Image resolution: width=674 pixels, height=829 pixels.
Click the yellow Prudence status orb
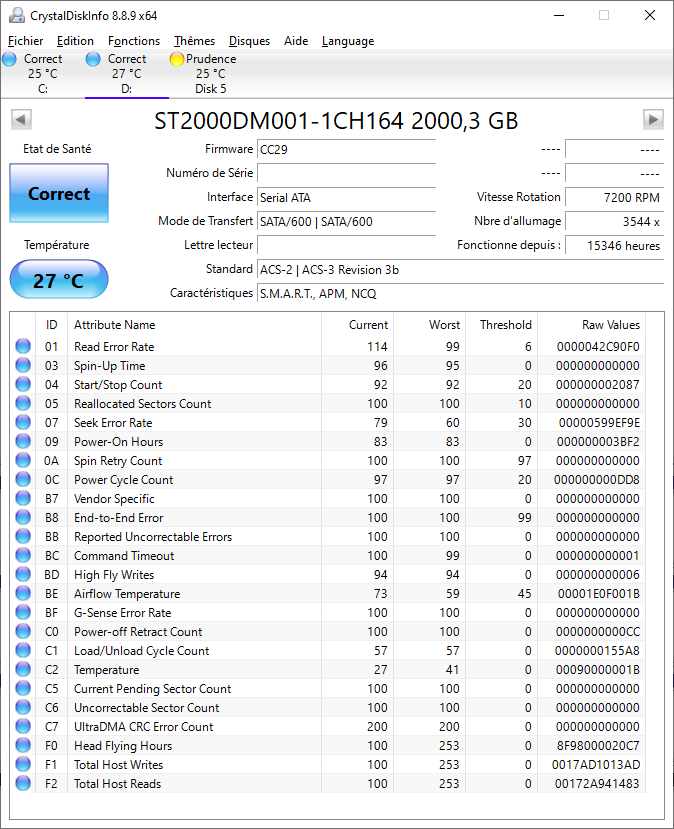coord(177,59)
